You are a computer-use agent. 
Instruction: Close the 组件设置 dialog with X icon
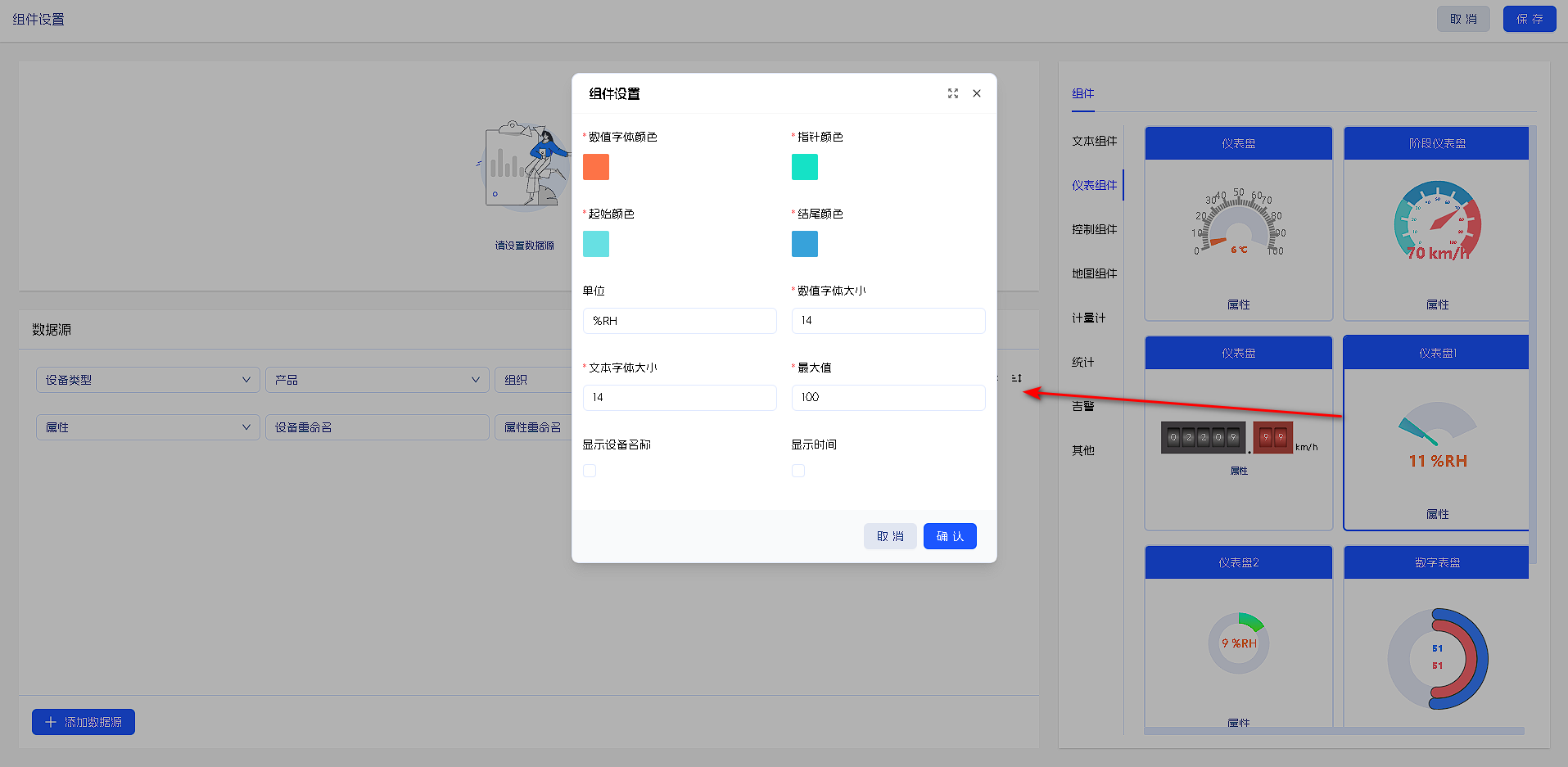coord(976,93)
